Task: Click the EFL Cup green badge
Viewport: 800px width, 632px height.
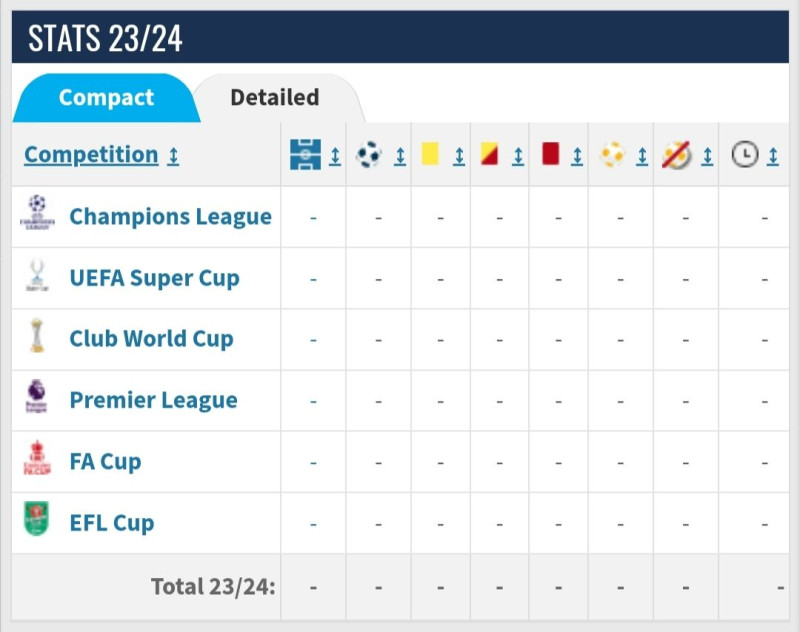Action: (x=36, y=518)
